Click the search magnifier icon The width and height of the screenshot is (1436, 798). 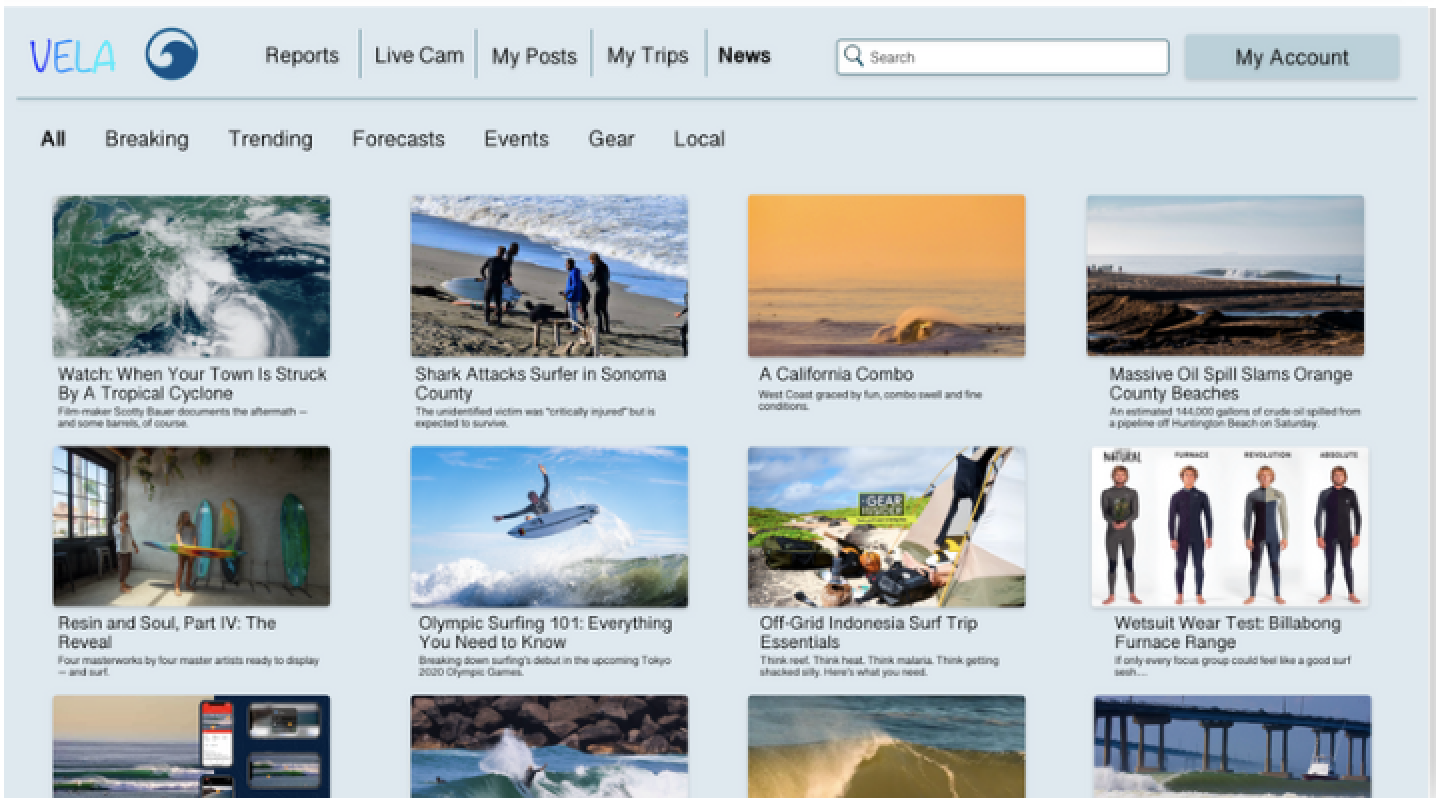click(x=853, y=56)
